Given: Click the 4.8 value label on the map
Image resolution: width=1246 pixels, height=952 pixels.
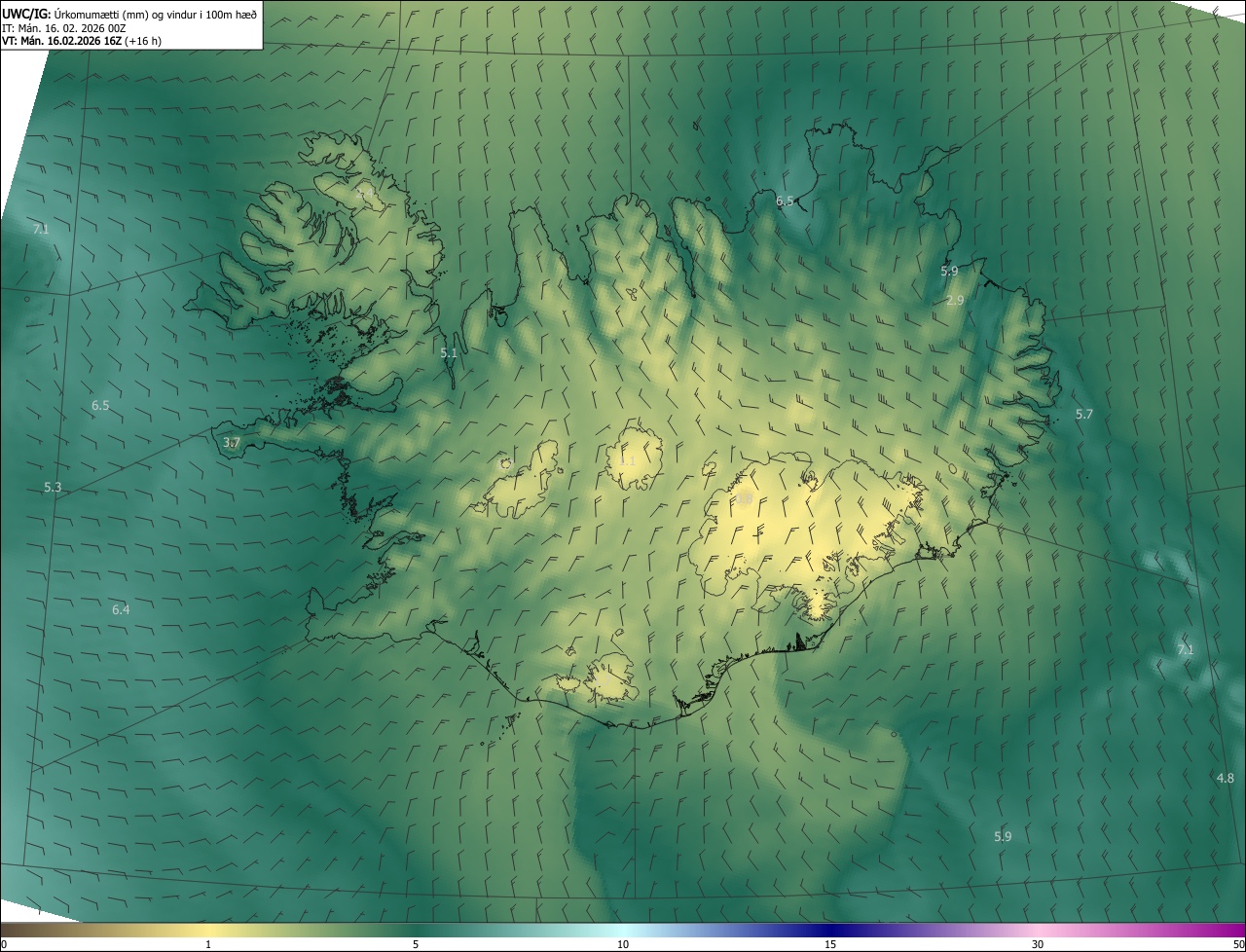Looking at the screenshot, I should [1226, 778].
